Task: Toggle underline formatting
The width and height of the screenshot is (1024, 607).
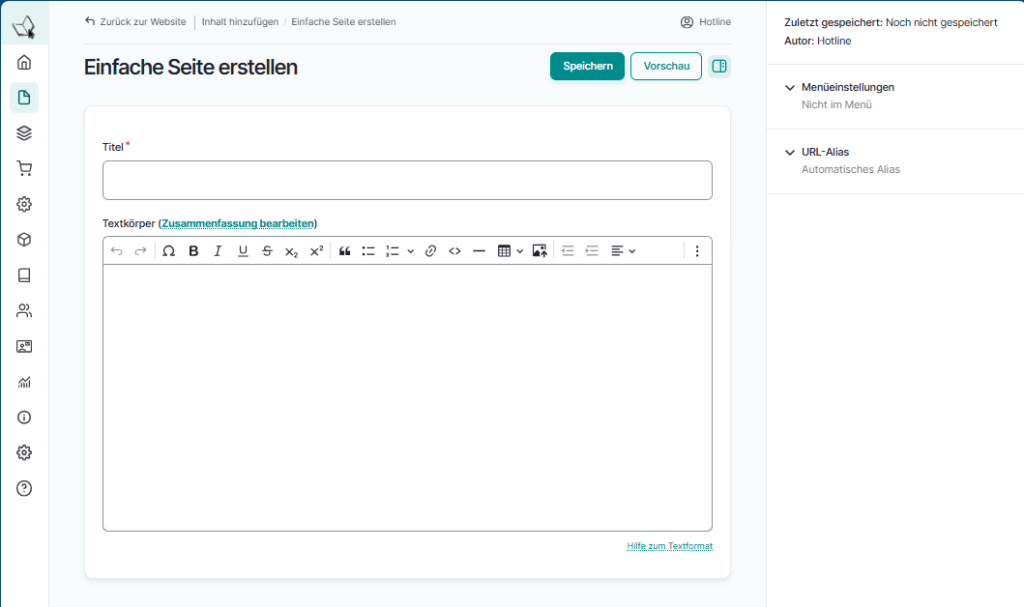Action: 243,251
